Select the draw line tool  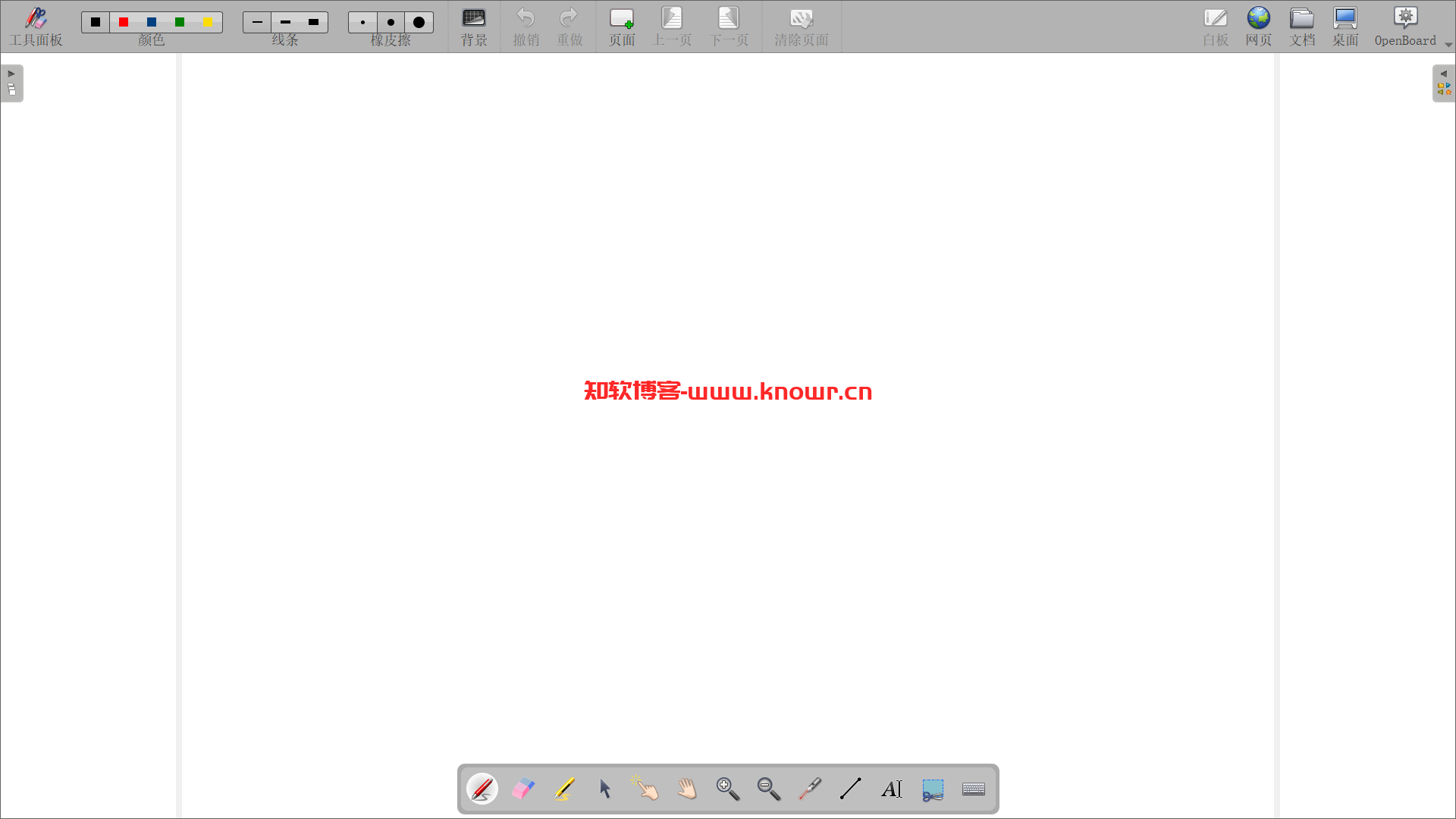[x=851, y=789]
